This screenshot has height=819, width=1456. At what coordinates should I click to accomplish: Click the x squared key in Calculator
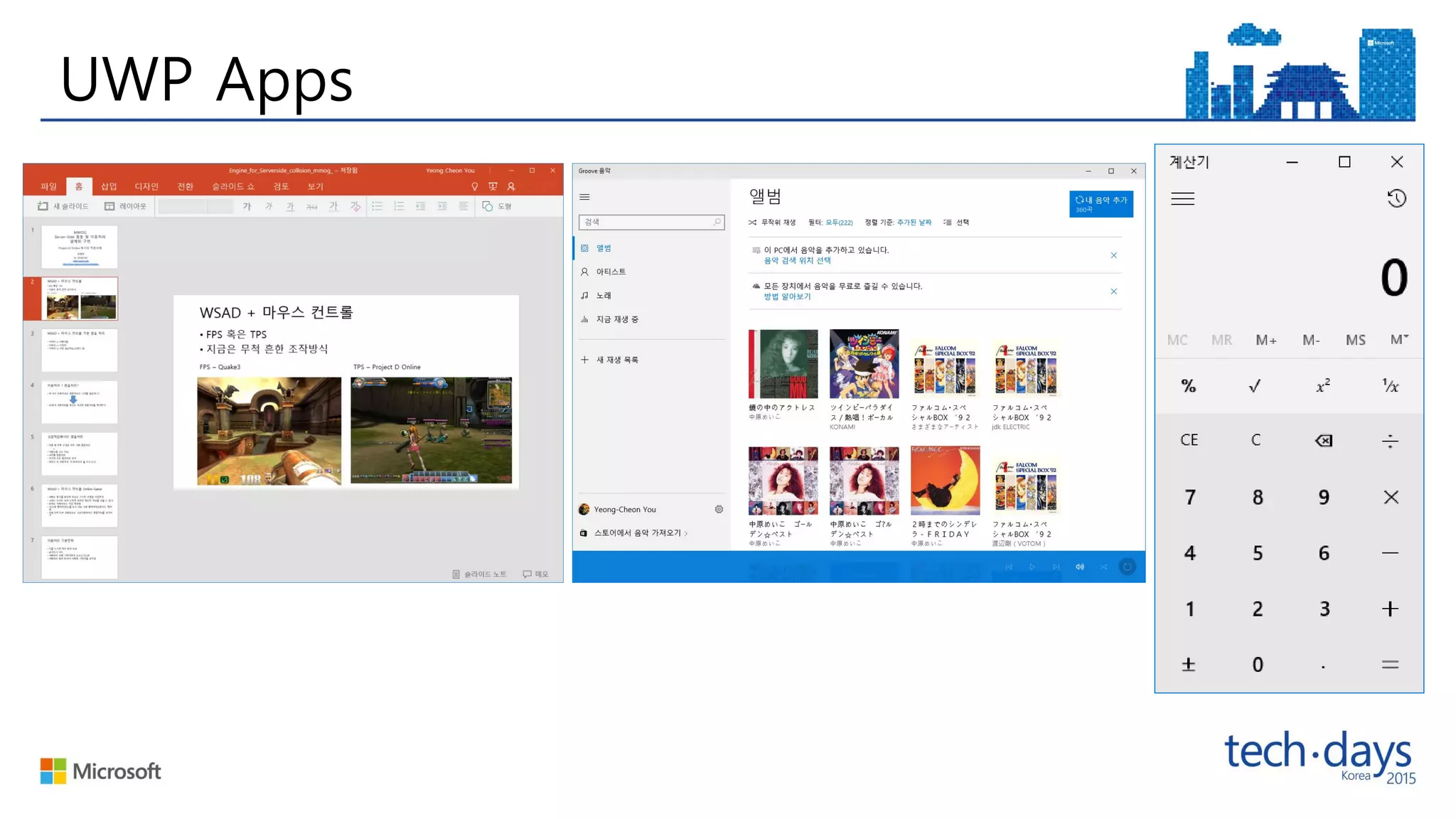[x=1323, y=386]
